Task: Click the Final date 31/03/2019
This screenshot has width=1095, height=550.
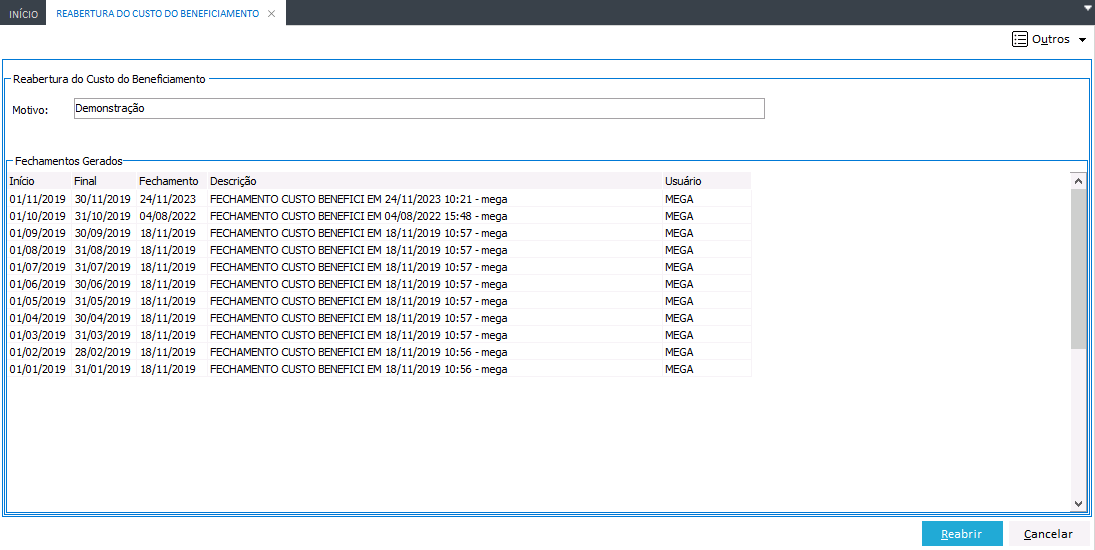Action: (103, 335)
